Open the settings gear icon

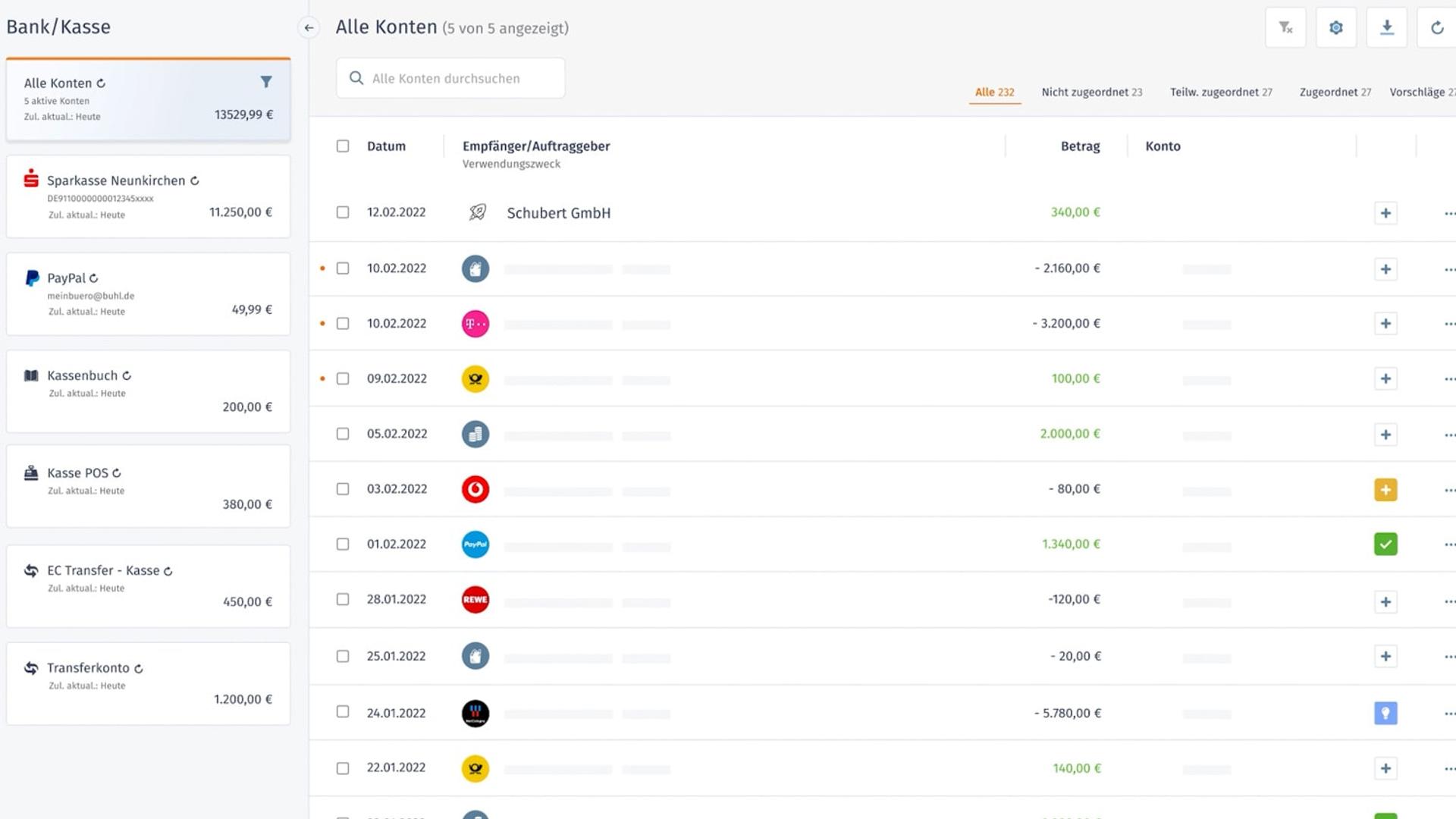pyautogui.click(x=1336, y=28)
